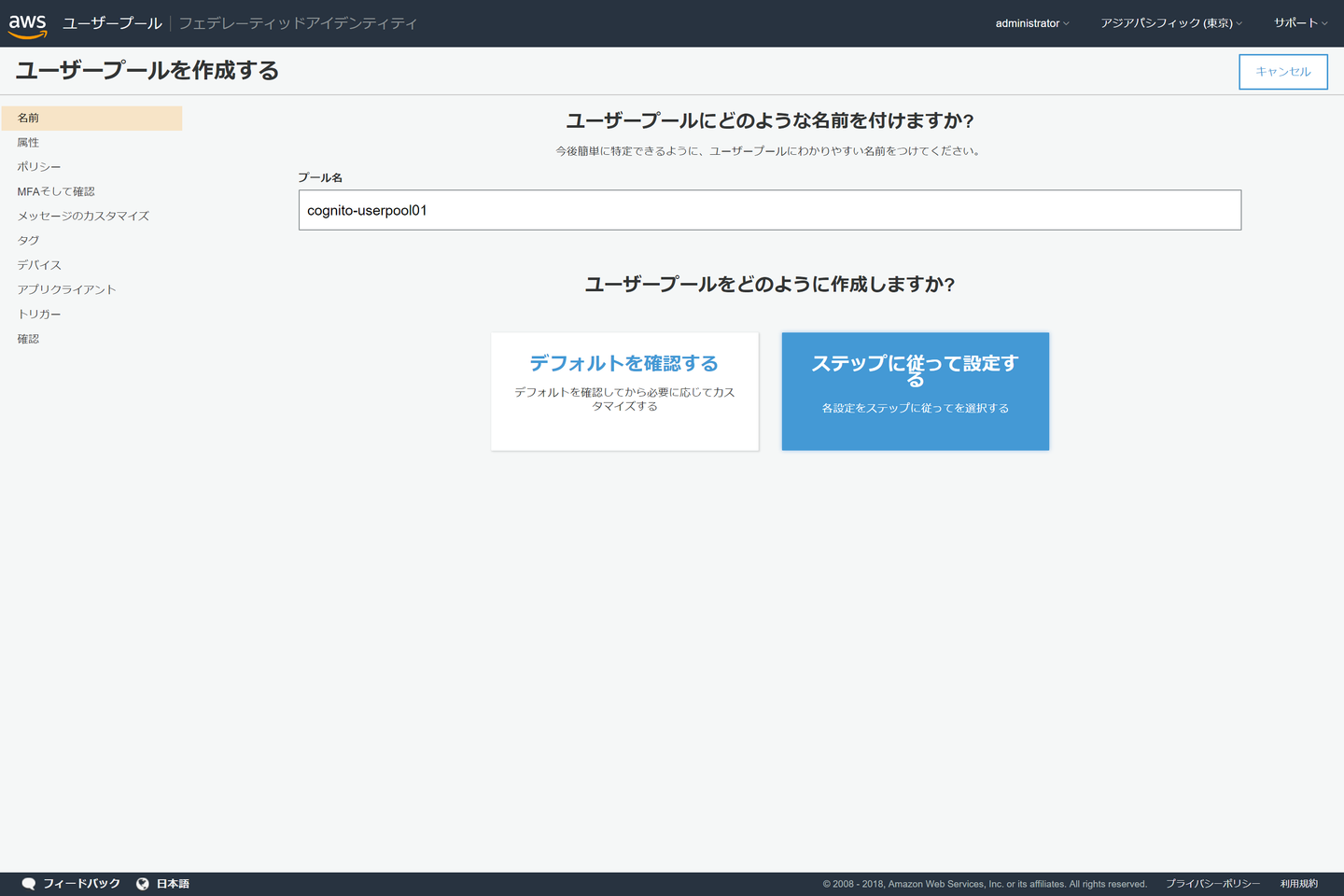This screenshot has height=896, width=1344.
Task: Go to トリガー sidebar step
Action: [x=39, y=315]
